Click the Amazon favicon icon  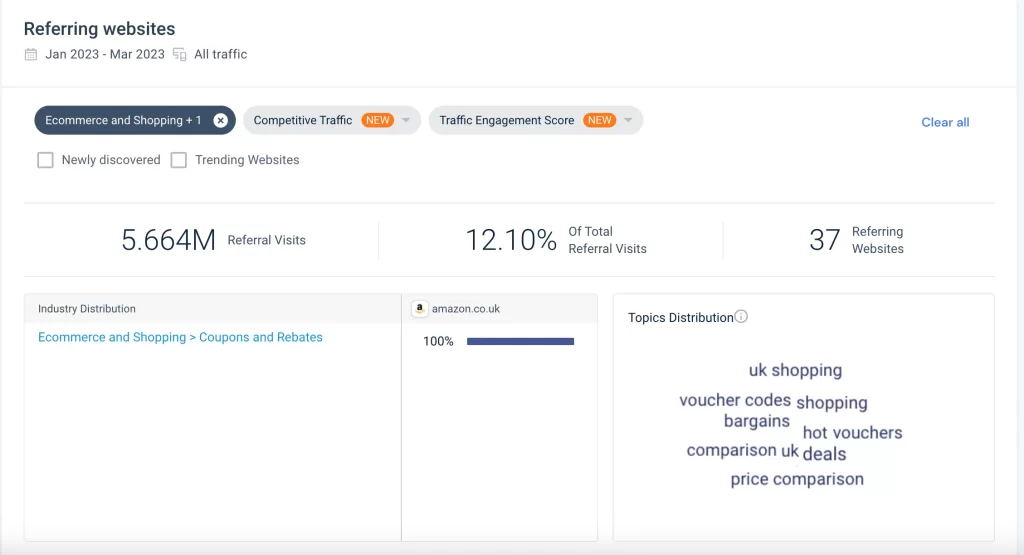click(420, 308)
